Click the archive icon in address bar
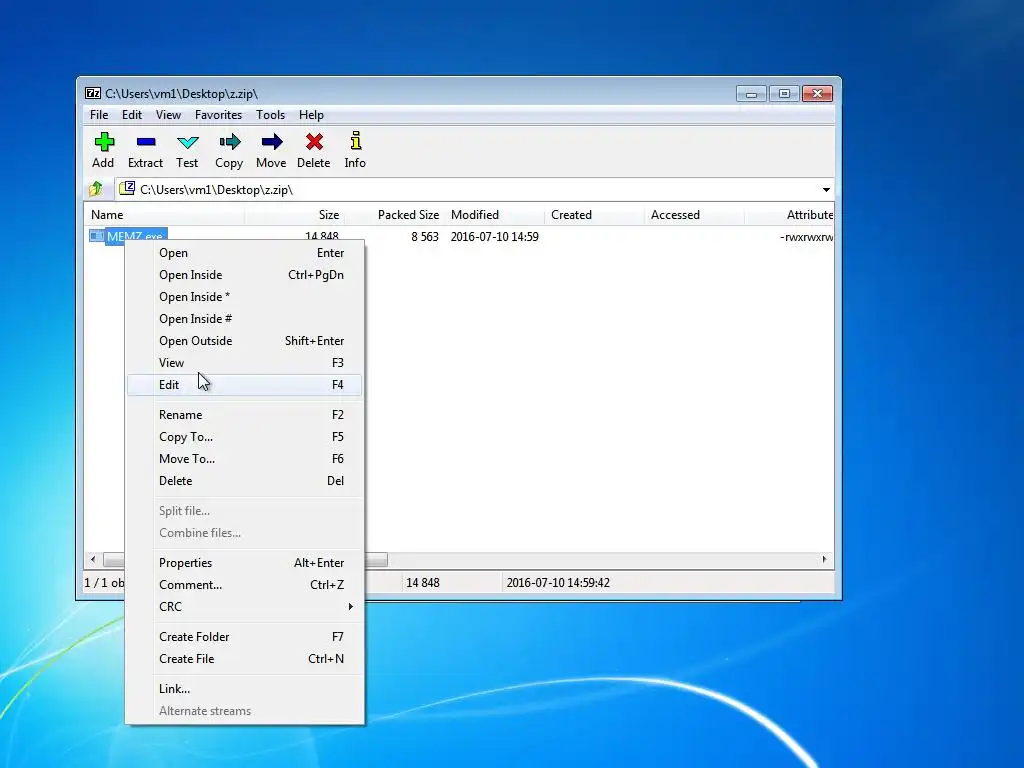Image resolution: width=1024 pixels, height=768 pixels. pyautogui.click(x=127, y=189)
